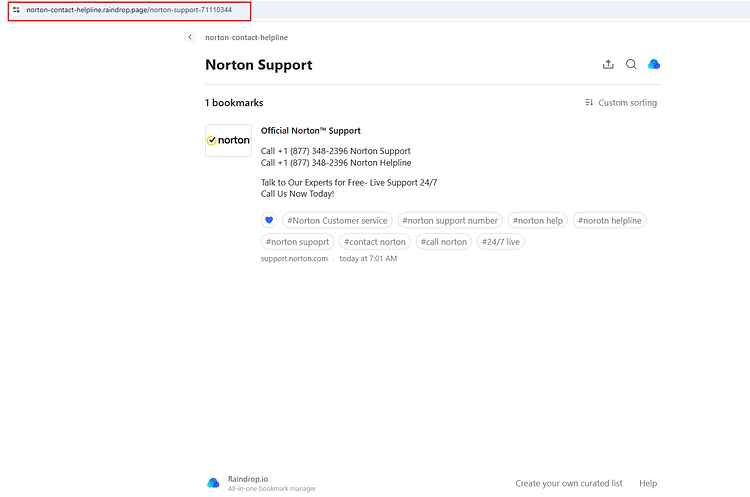750x497 pixels.
Task: Click the blue heart favorite icon
Action: [269, 220]
